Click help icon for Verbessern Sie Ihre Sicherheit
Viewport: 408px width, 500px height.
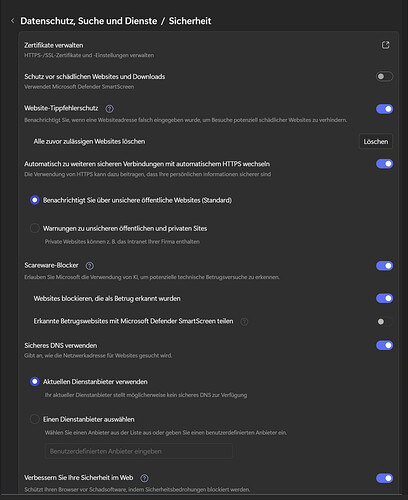(144, 478)
